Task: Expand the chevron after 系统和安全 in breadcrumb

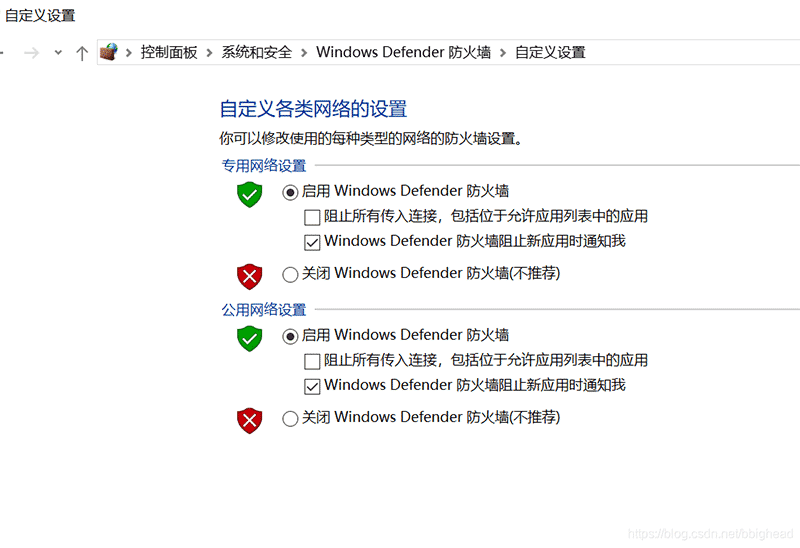Action: (x=304, y=53)
